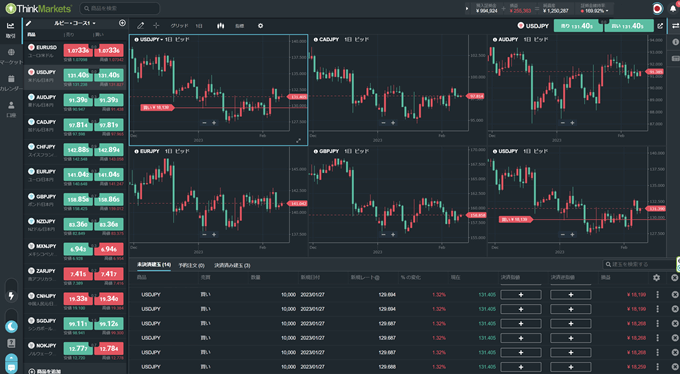Click the 129.688 open rate cell
Screen dimensions: 680x374
click(387, 367)
